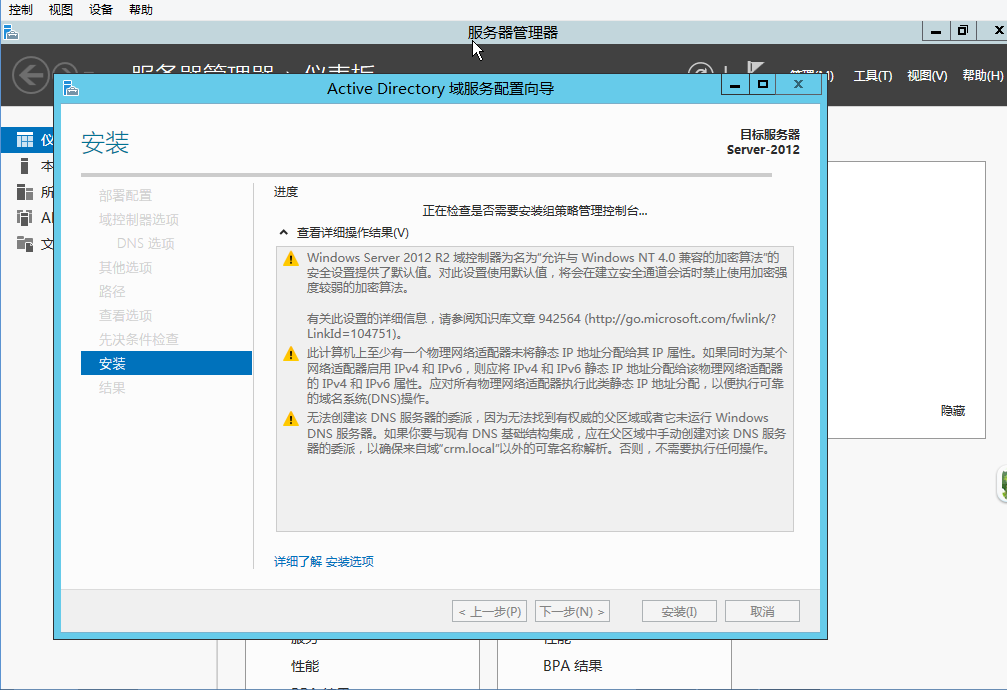Select 先决条件检查 wizard step

click(139, 339)
